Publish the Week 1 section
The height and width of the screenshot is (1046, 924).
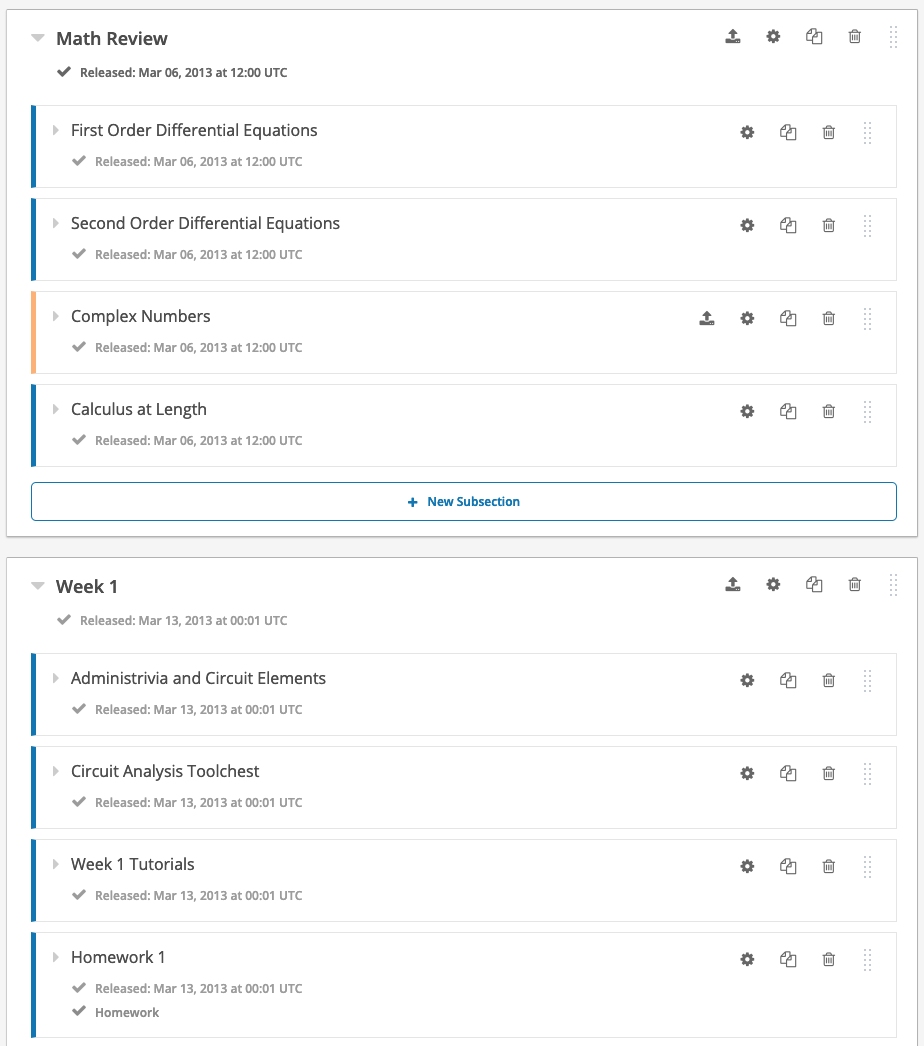click(x=733, y=585)
